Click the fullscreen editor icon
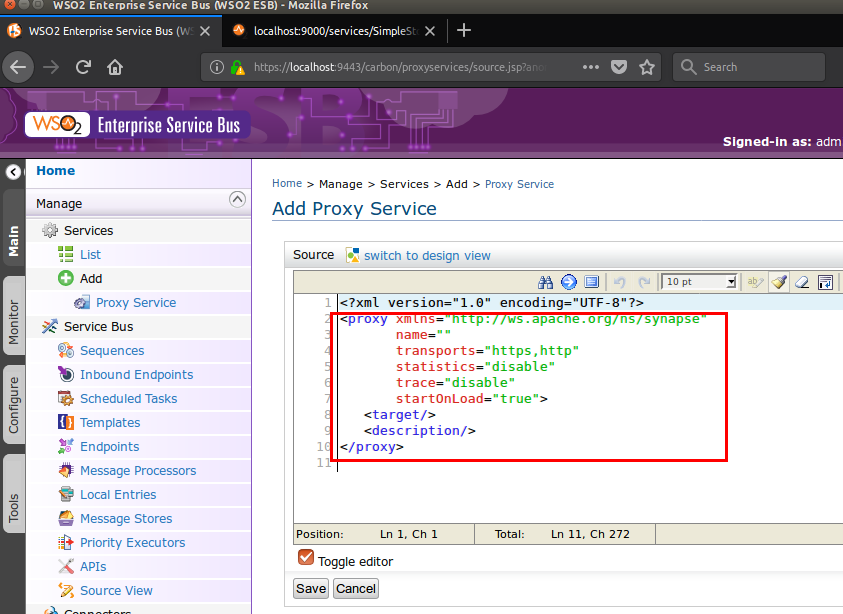Screen dimensions: 843x614 pyautogui.click(x=591, y=282)
